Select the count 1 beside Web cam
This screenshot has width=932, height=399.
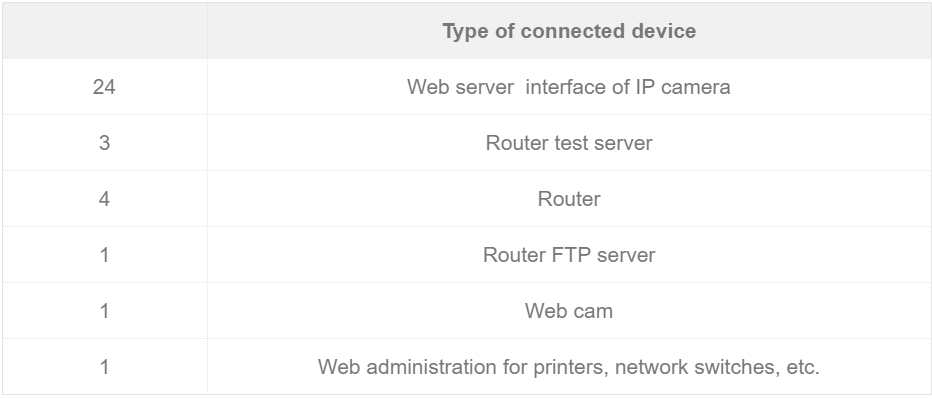click(105, 310)
